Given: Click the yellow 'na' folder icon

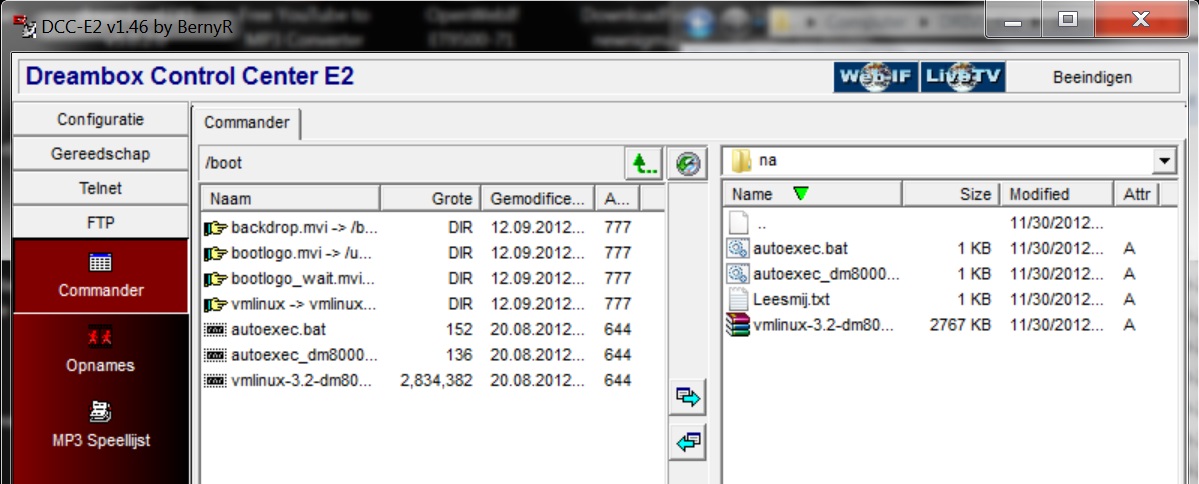Looking at the screenshot, I should point(741,161).
